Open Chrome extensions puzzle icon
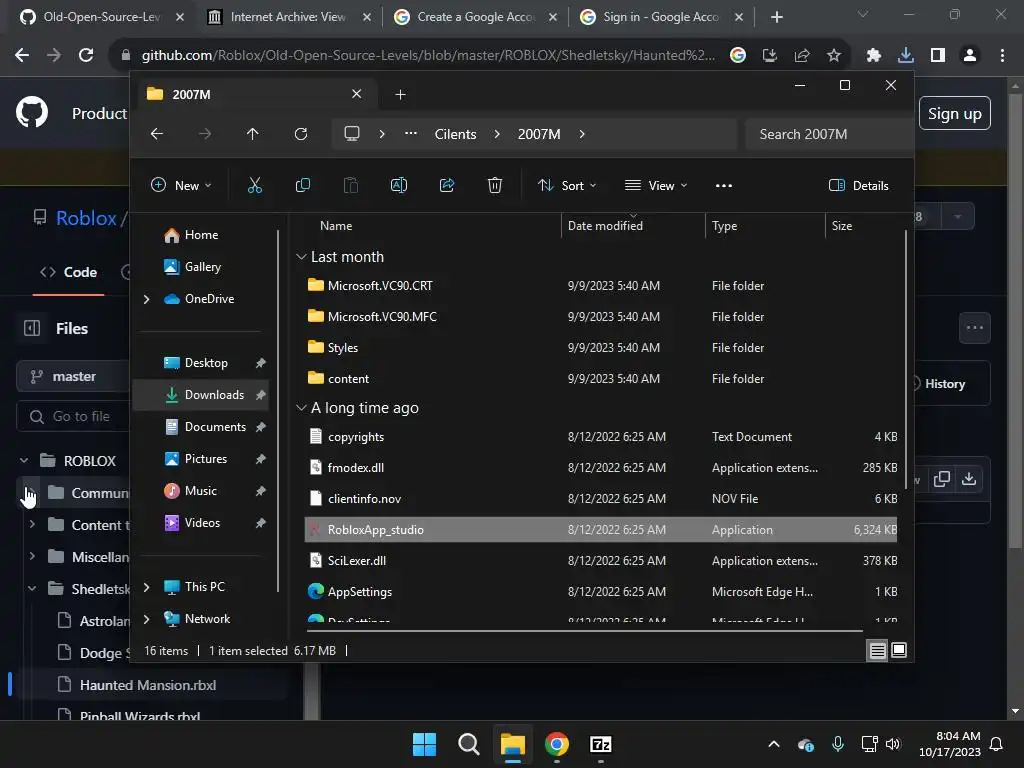 tap(873, 56)
